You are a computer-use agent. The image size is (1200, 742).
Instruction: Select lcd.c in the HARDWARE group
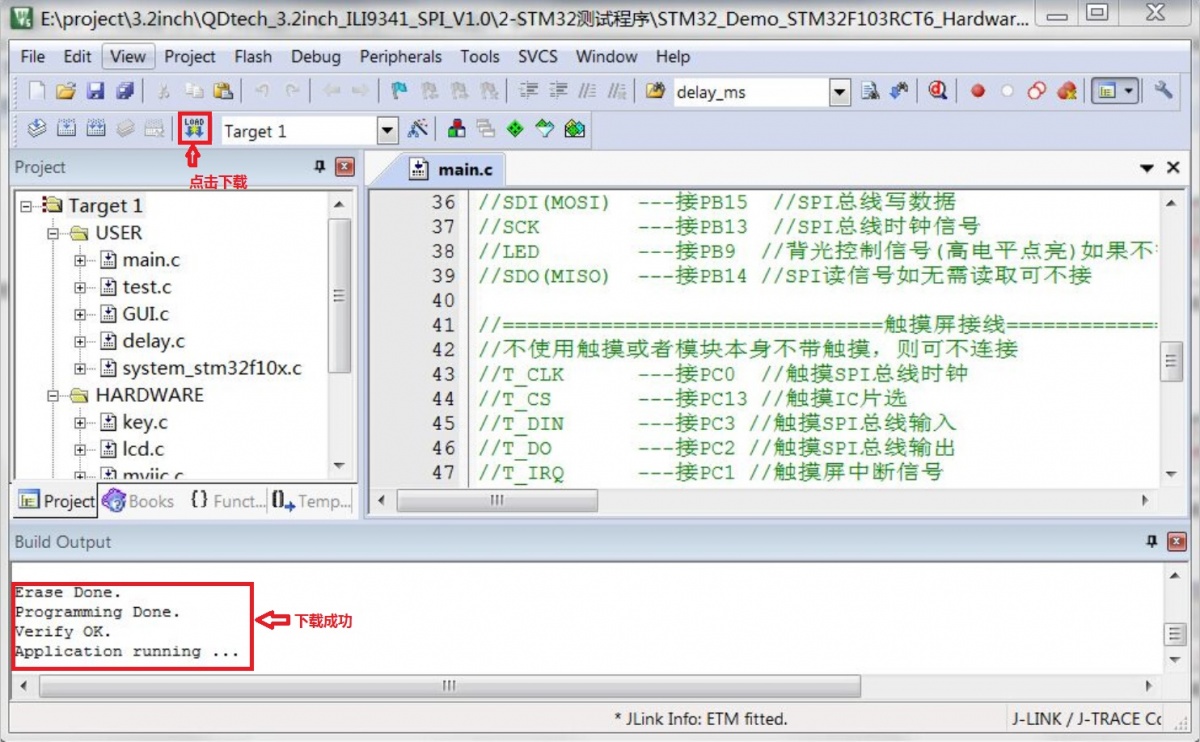143,449
